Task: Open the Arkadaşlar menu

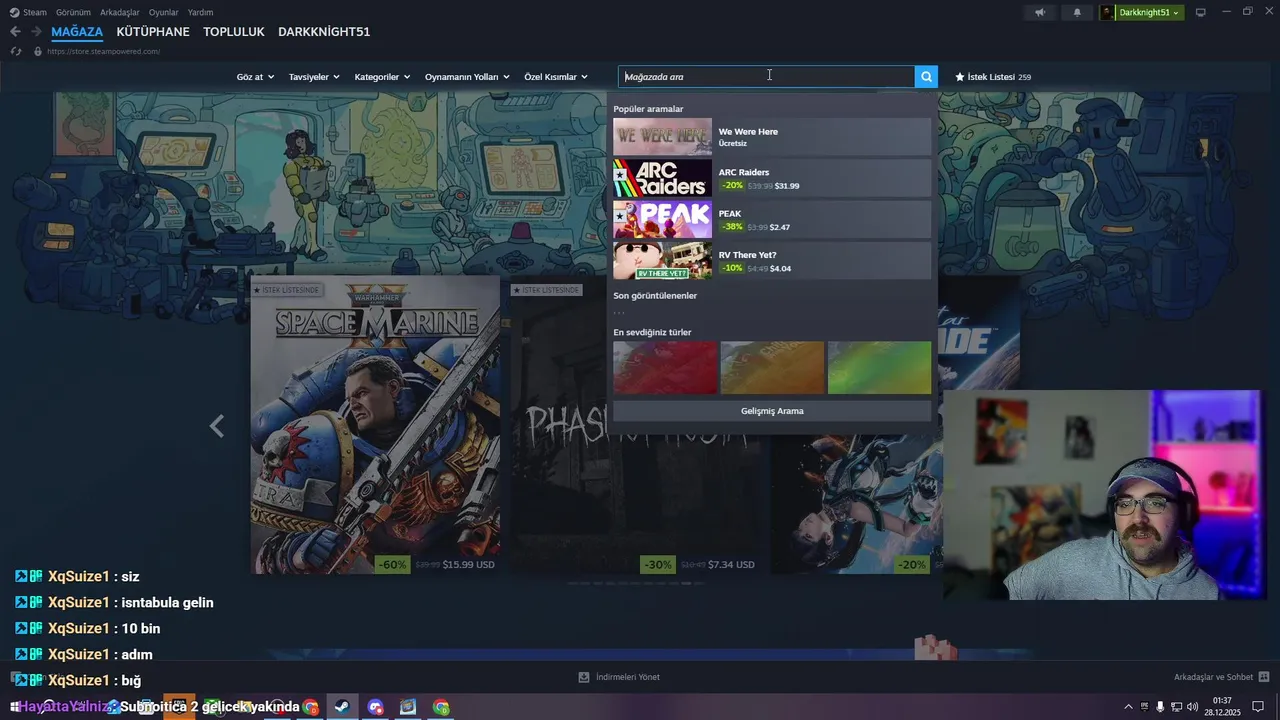Action: point(120,12)
